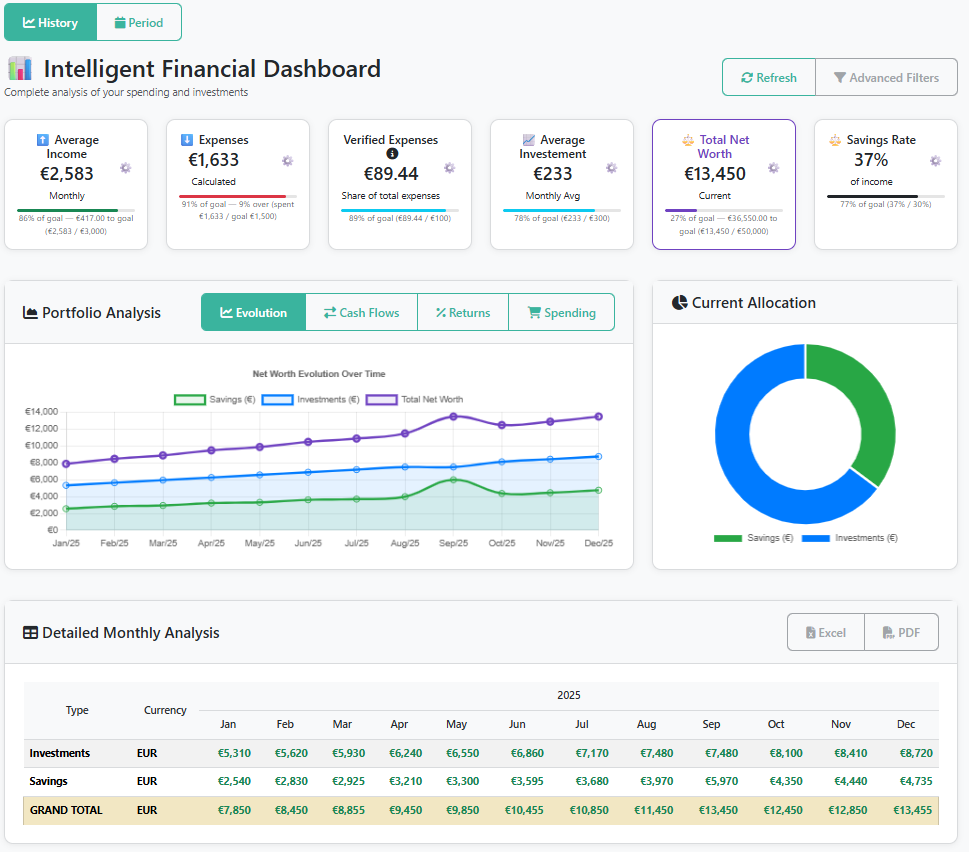969x852 pixels.
Task: Click the gear icon on Average Income card
Action: coord(125,168)
